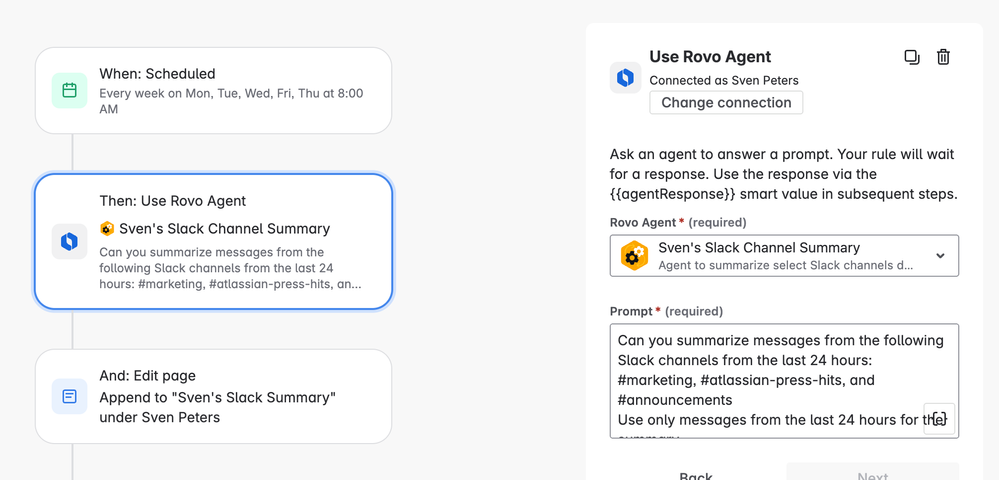Click into the Prompt text area
This screenshot has width=999, height=480.
784,381
